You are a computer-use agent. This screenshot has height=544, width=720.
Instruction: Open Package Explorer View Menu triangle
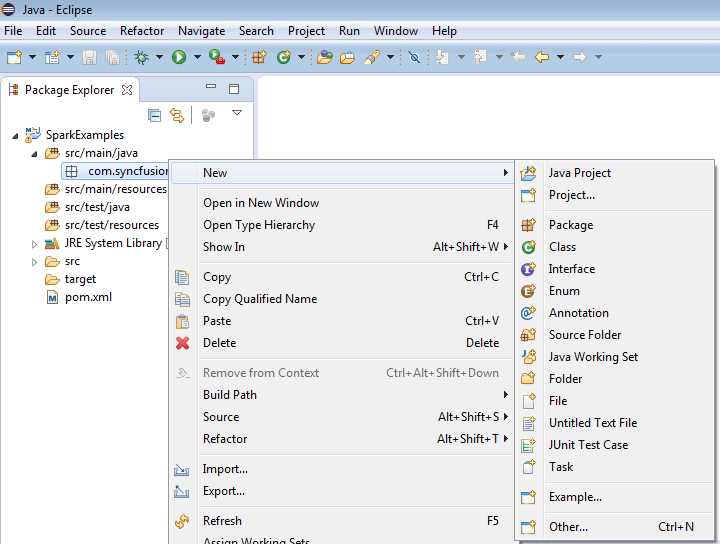[237, 112]
